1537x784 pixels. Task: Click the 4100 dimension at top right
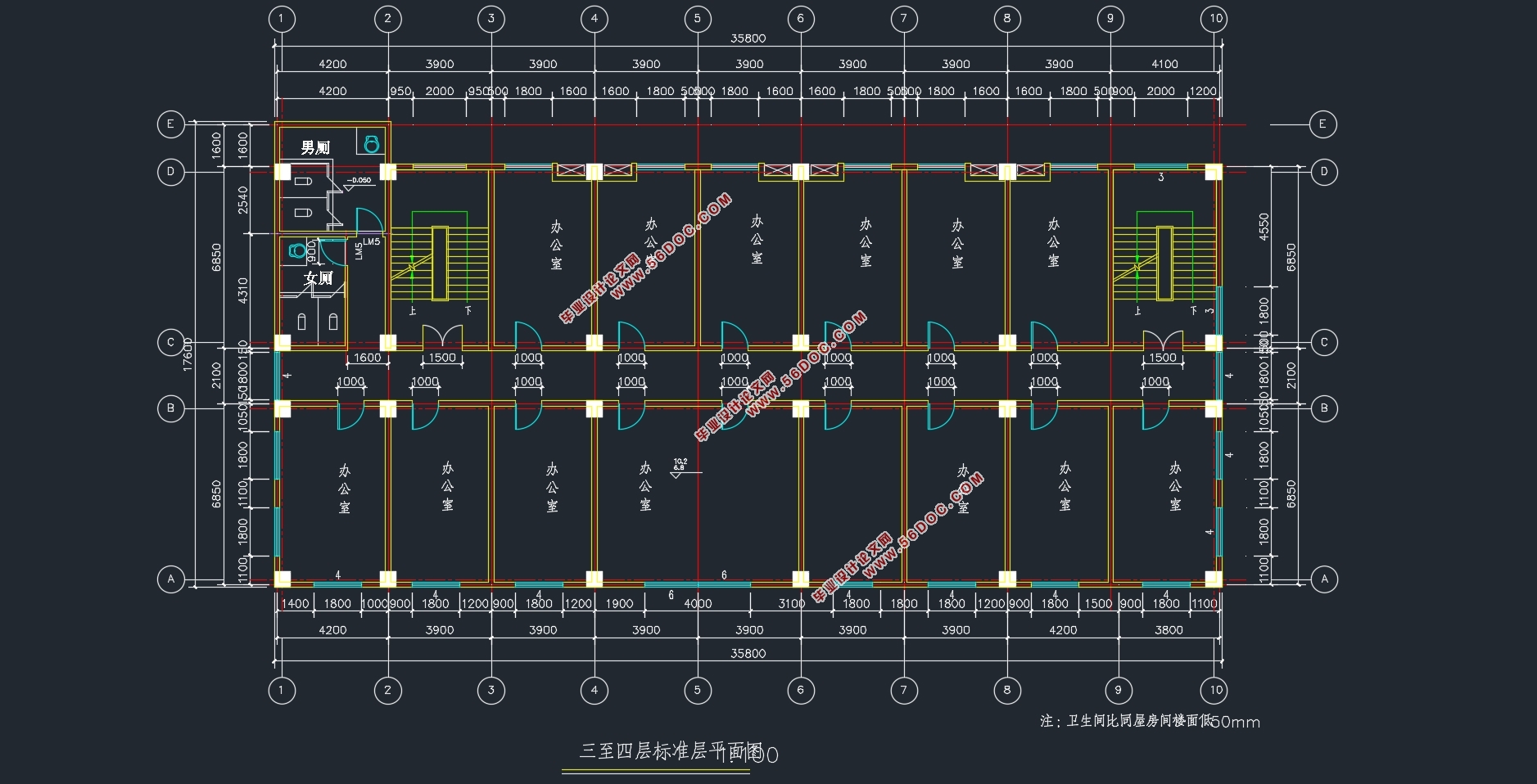(x=1164, y=64)
